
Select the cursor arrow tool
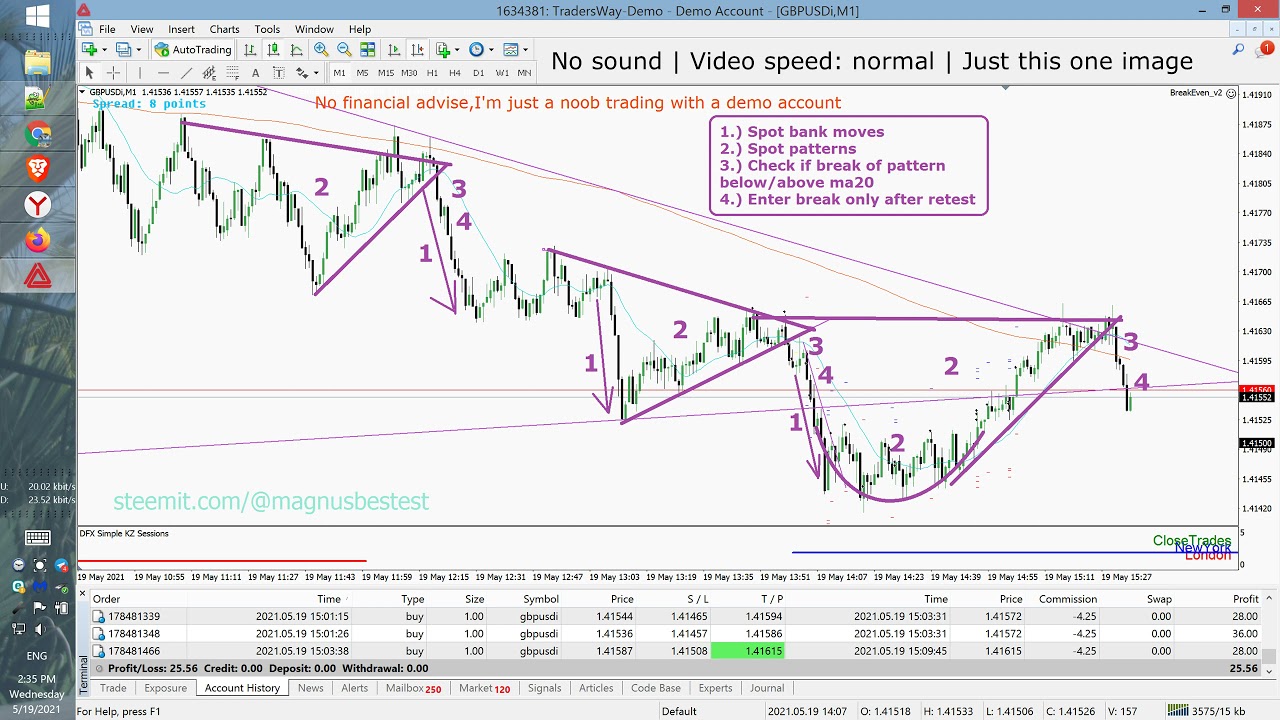[90, 73]
